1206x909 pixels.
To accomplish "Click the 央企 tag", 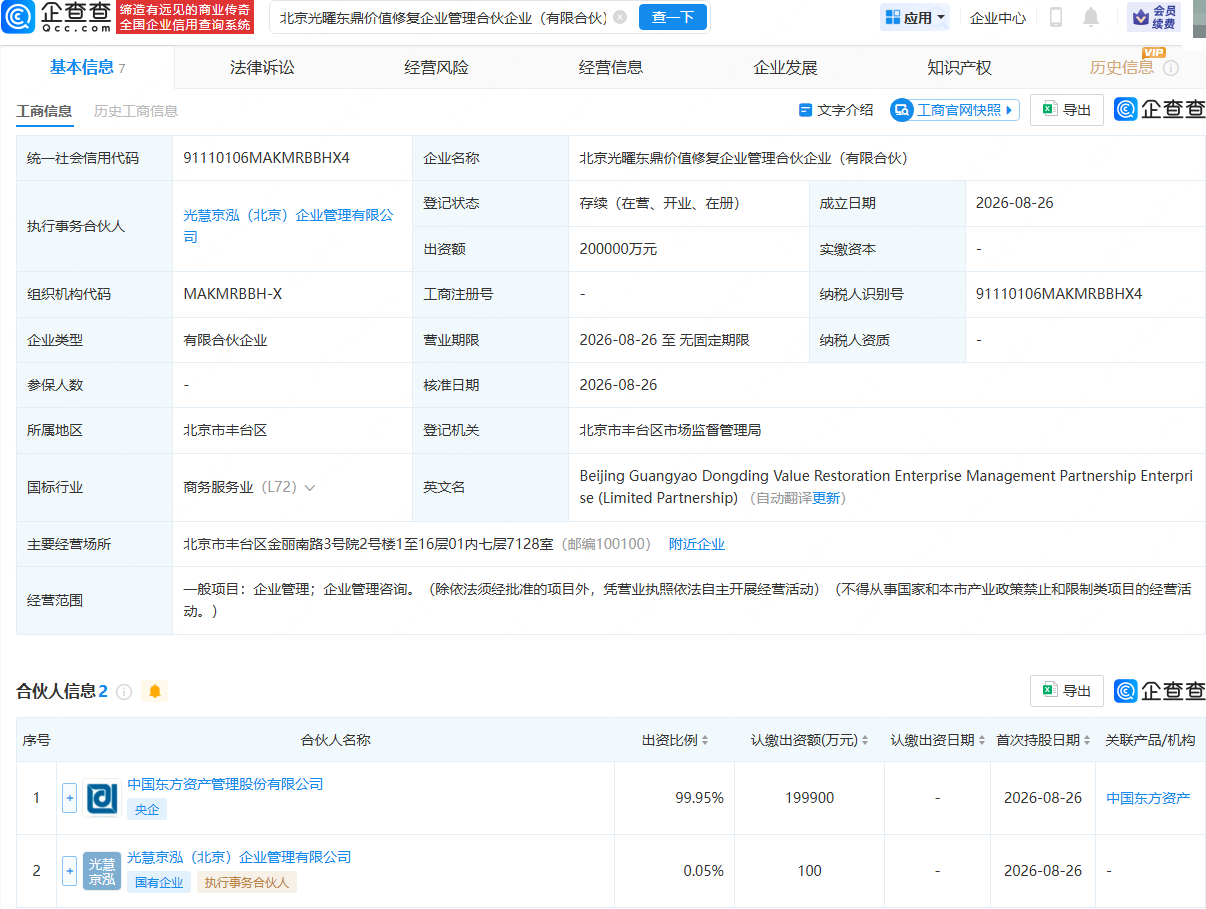I will [x=147, y=809].
